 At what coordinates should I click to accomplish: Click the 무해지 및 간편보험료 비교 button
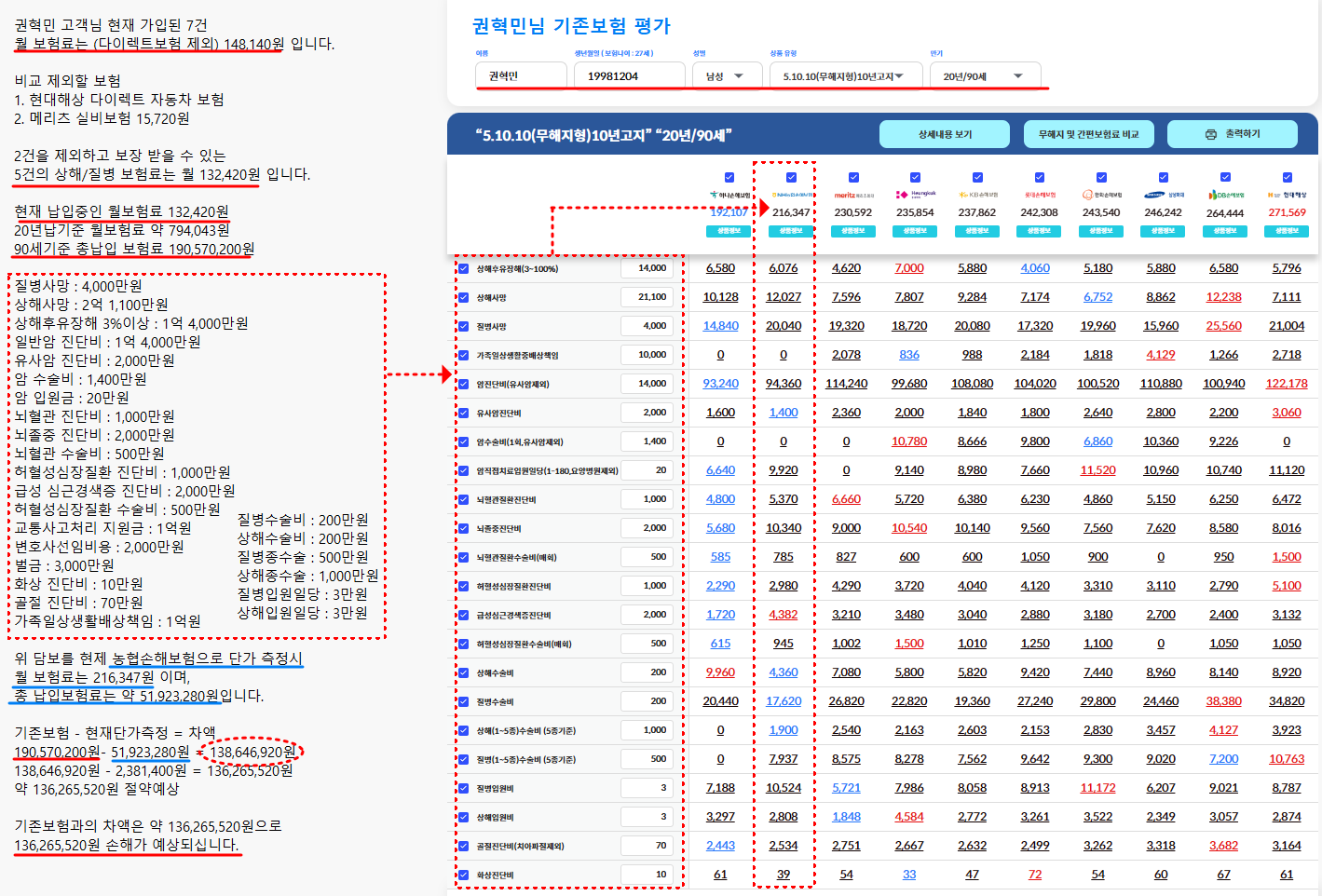pos(1088,134)
